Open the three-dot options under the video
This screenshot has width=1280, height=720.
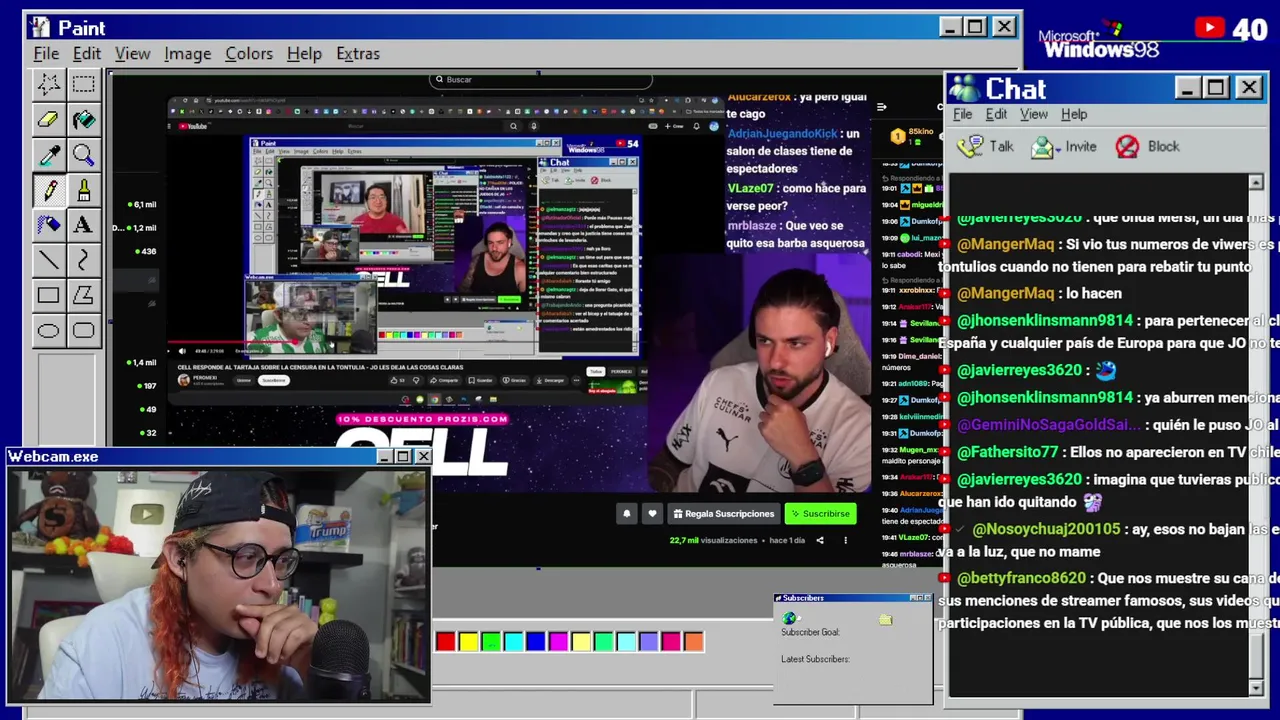[845, 540]
